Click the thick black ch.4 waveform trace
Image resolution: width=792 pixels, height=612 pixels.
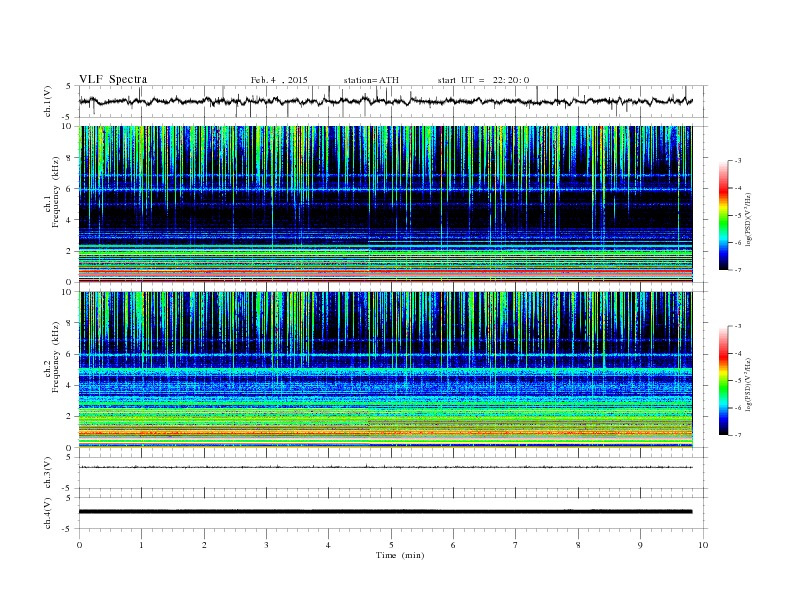385,512
